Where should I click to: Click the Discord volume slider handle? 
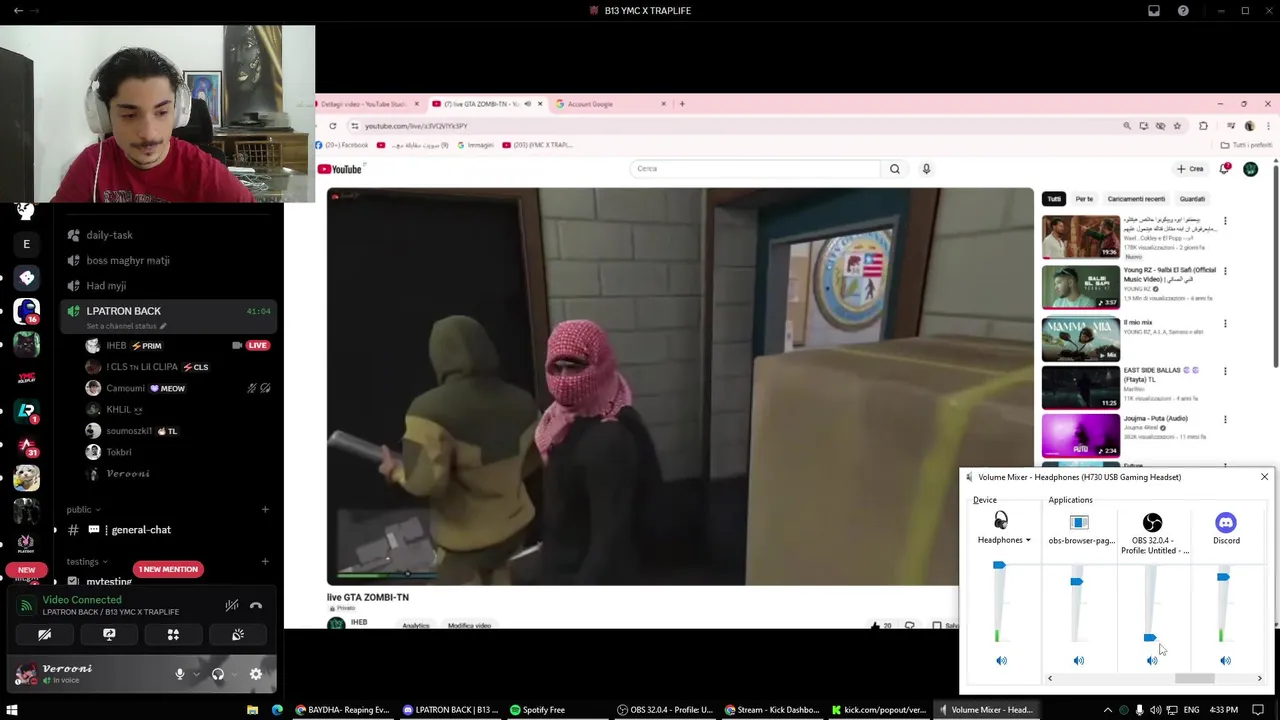(1223, 577)
